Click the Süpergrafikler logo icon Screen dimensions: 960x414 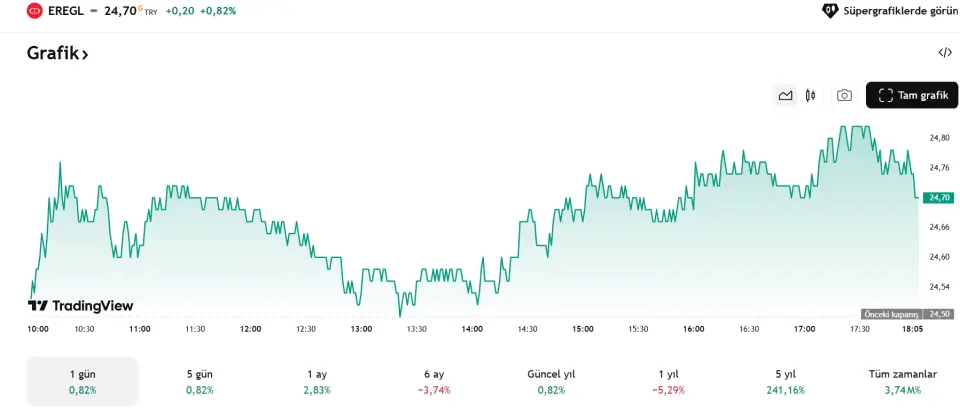(829, 11)
